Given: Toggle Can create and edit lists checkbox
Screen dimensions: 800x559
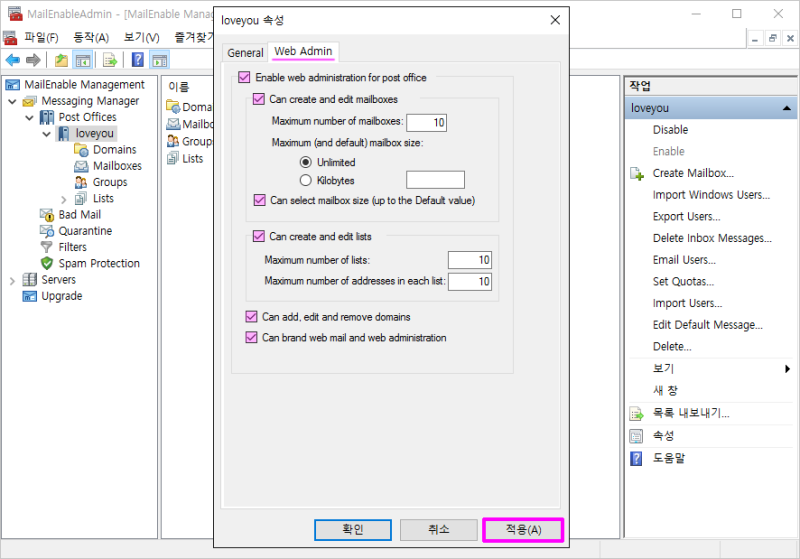Looking at the screenshot, I should pyautogui.click(x=259, y=236).
